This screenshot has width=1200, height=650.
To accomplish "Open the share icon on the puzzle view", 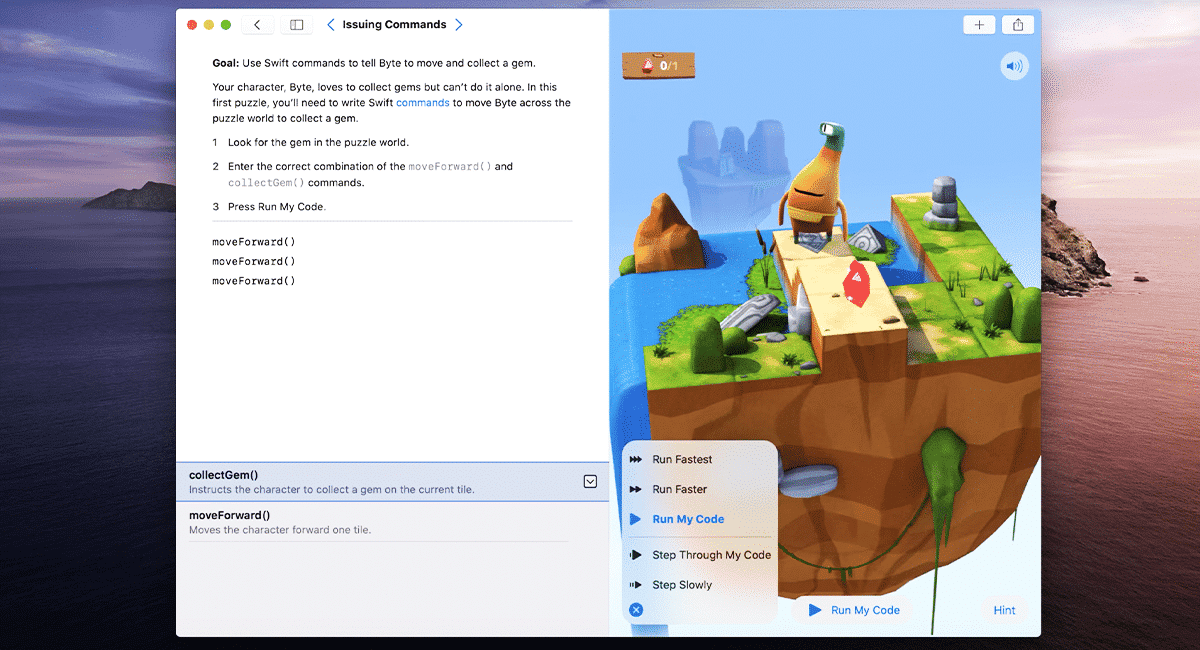I will coord(1017,24).
